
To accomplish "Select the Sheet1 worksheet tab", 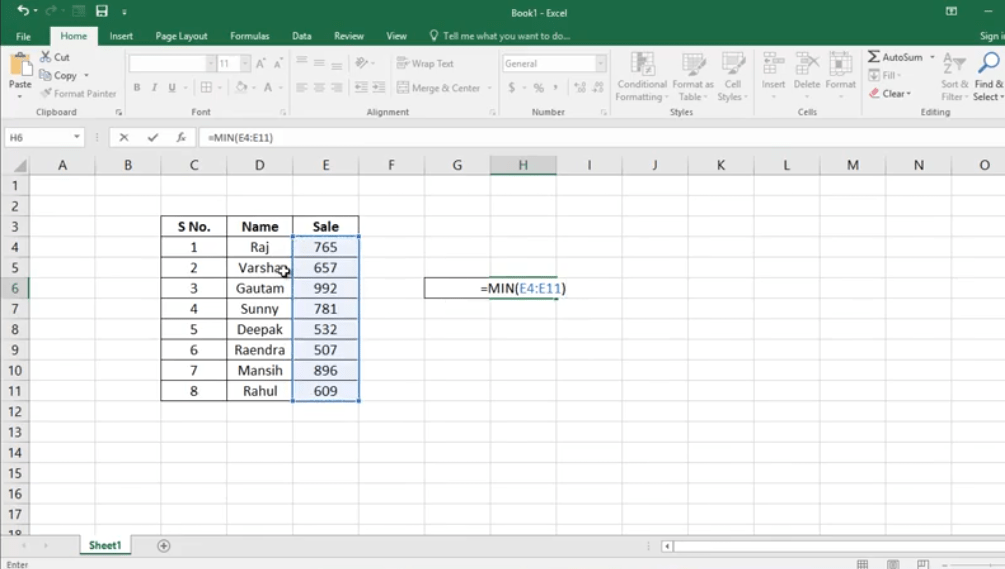I will tap(104, 546).
